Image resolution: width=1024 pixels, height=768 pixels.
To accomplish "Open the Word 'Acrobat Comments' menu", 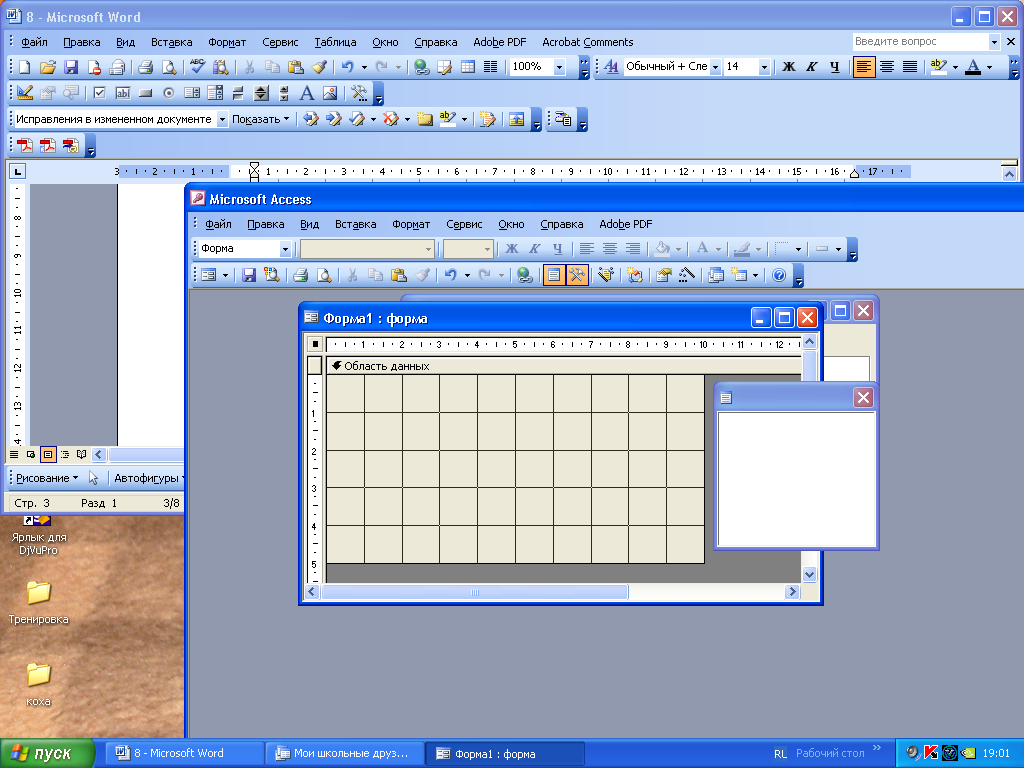I will click(x=587, y=42).
